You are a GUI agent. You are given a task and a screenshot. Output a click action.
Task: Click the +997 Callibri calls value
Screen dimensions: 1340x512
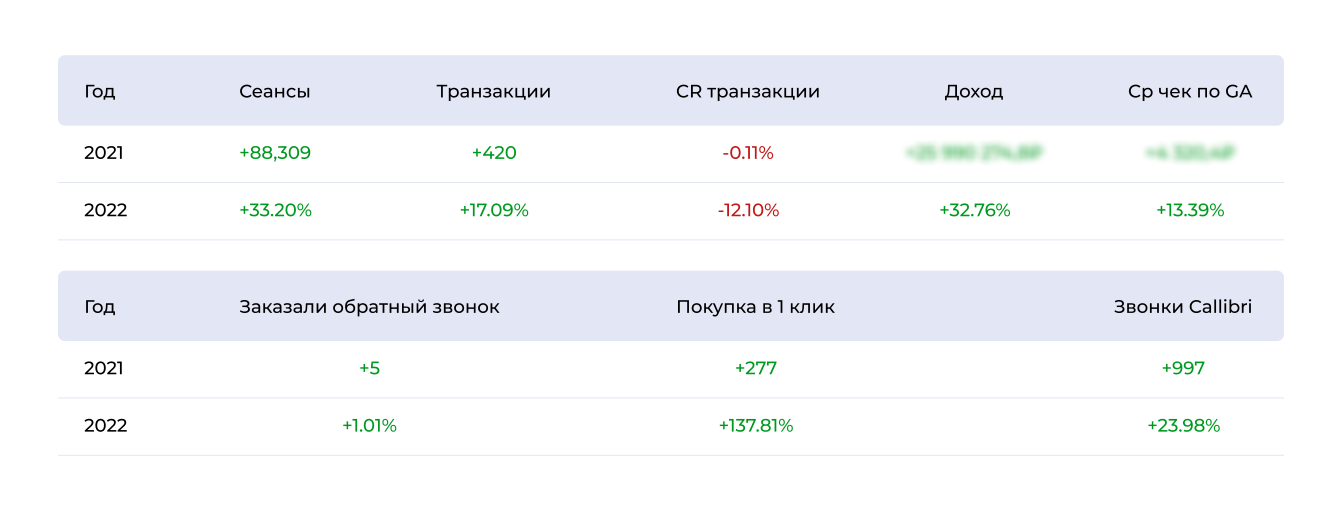(x=1183, y=368)
